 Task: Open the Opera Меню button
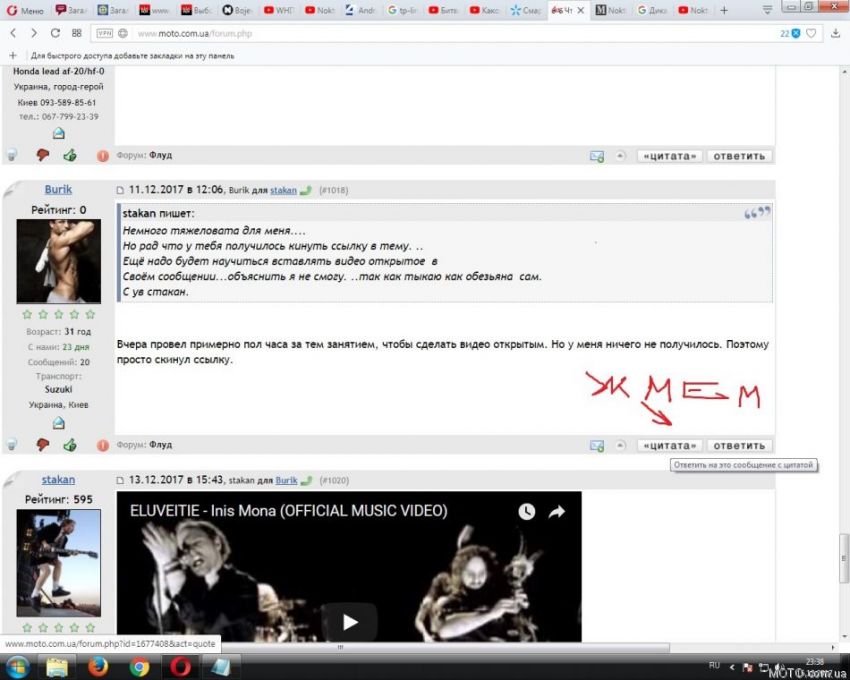tap(25, 10)
